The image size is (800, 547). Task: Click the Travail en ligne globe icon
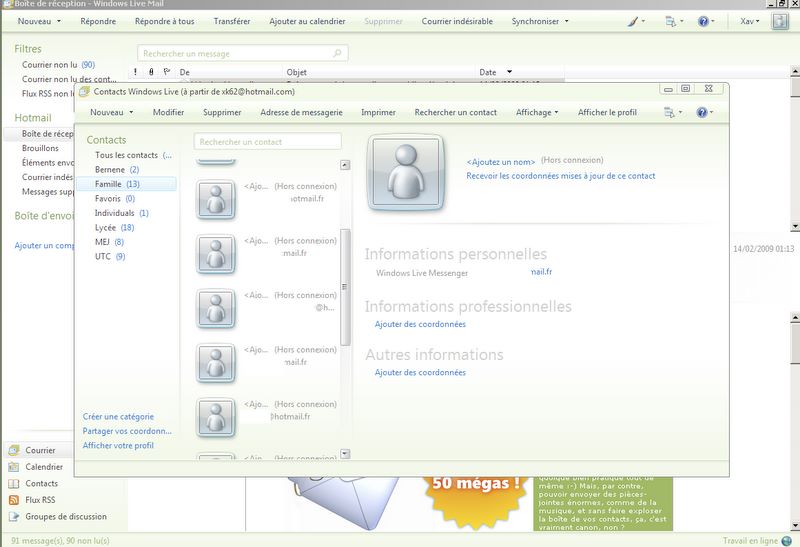787,541
